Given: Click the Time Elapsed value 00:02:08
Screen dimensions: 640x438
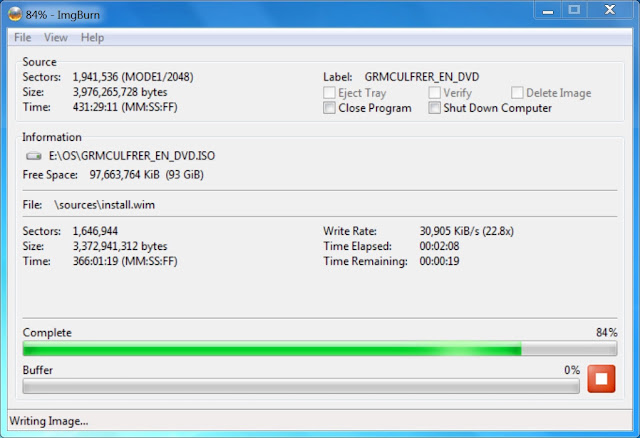Looking at the screenshot, I should click(439, 246).
